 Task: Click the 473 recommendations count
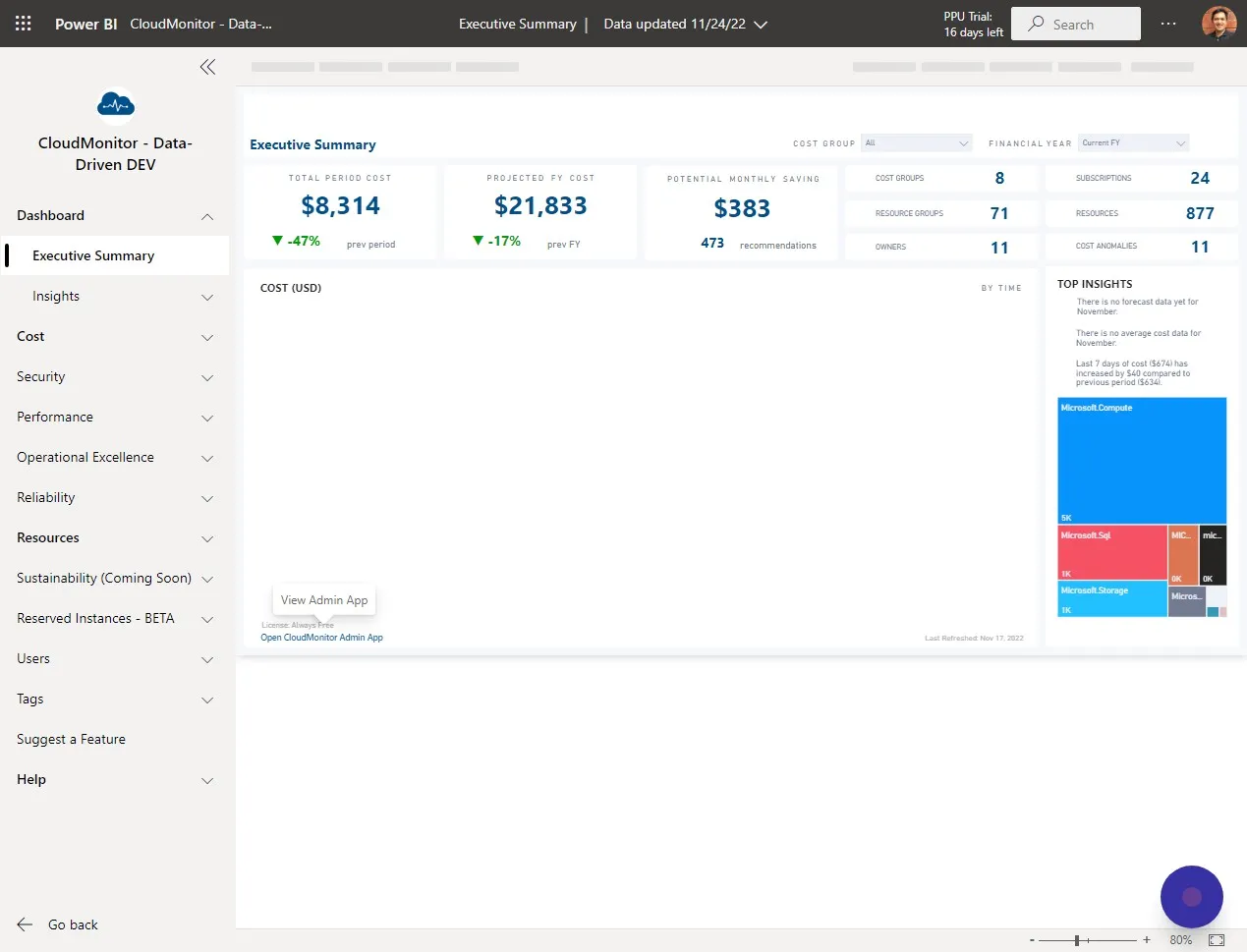point(712,243)
